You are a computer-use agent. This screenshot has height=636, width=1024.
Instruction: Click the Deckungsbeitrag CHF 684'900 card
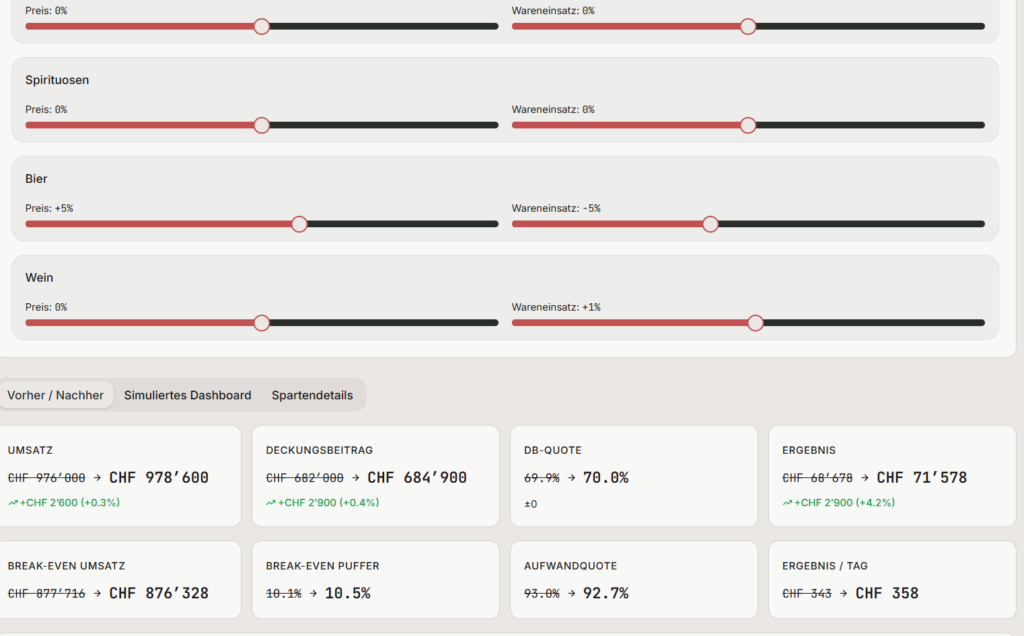[375, 476]
